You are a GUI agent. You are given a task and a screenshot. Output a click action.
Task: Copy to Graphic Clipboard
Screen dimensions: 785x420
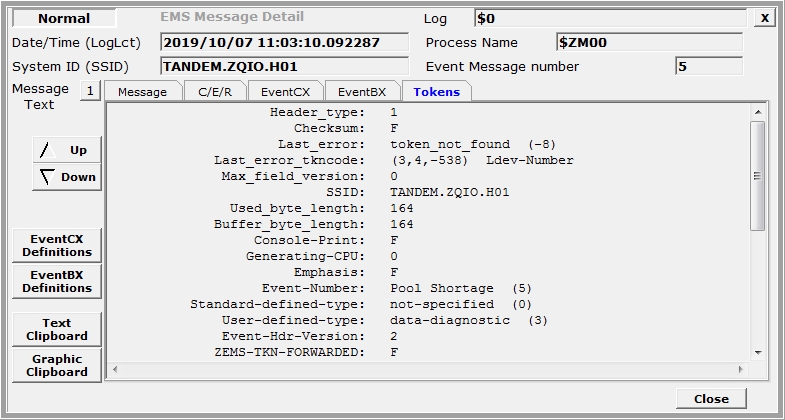[x=57, y=365]
